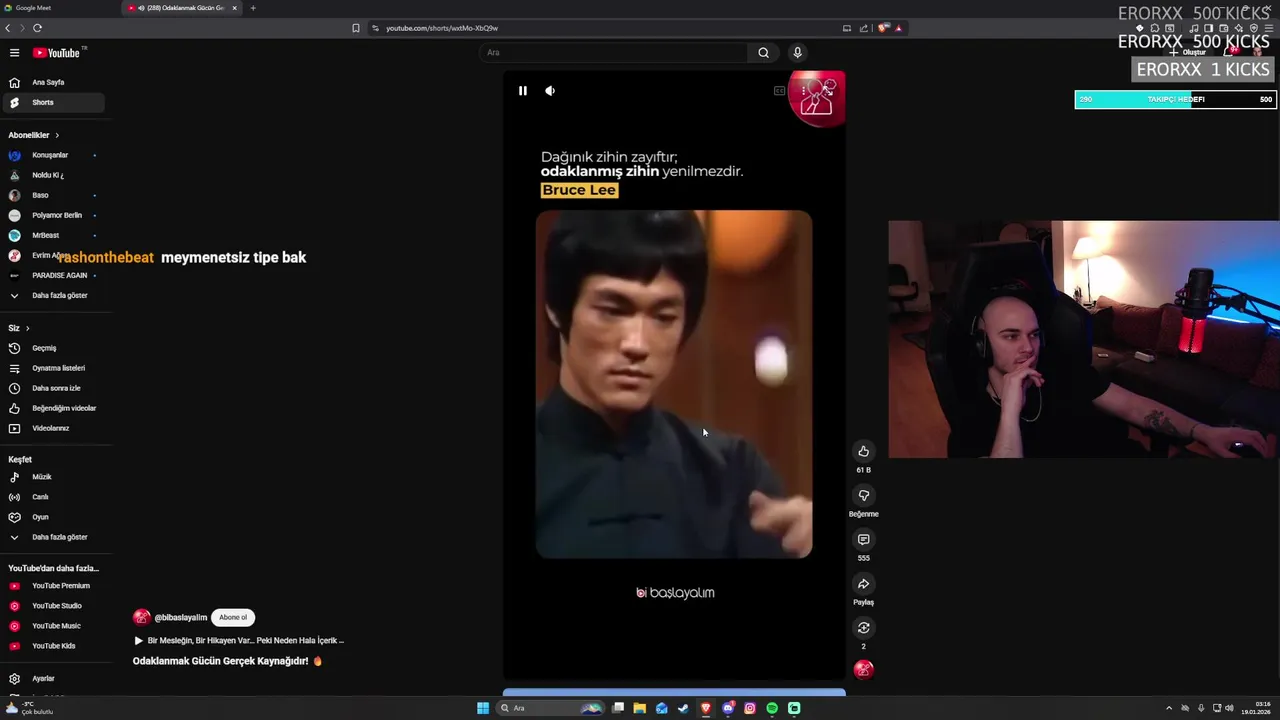The image size is (1280, 720).
Task: Go to YouTube home via the logo
Action: coord(57,53)
